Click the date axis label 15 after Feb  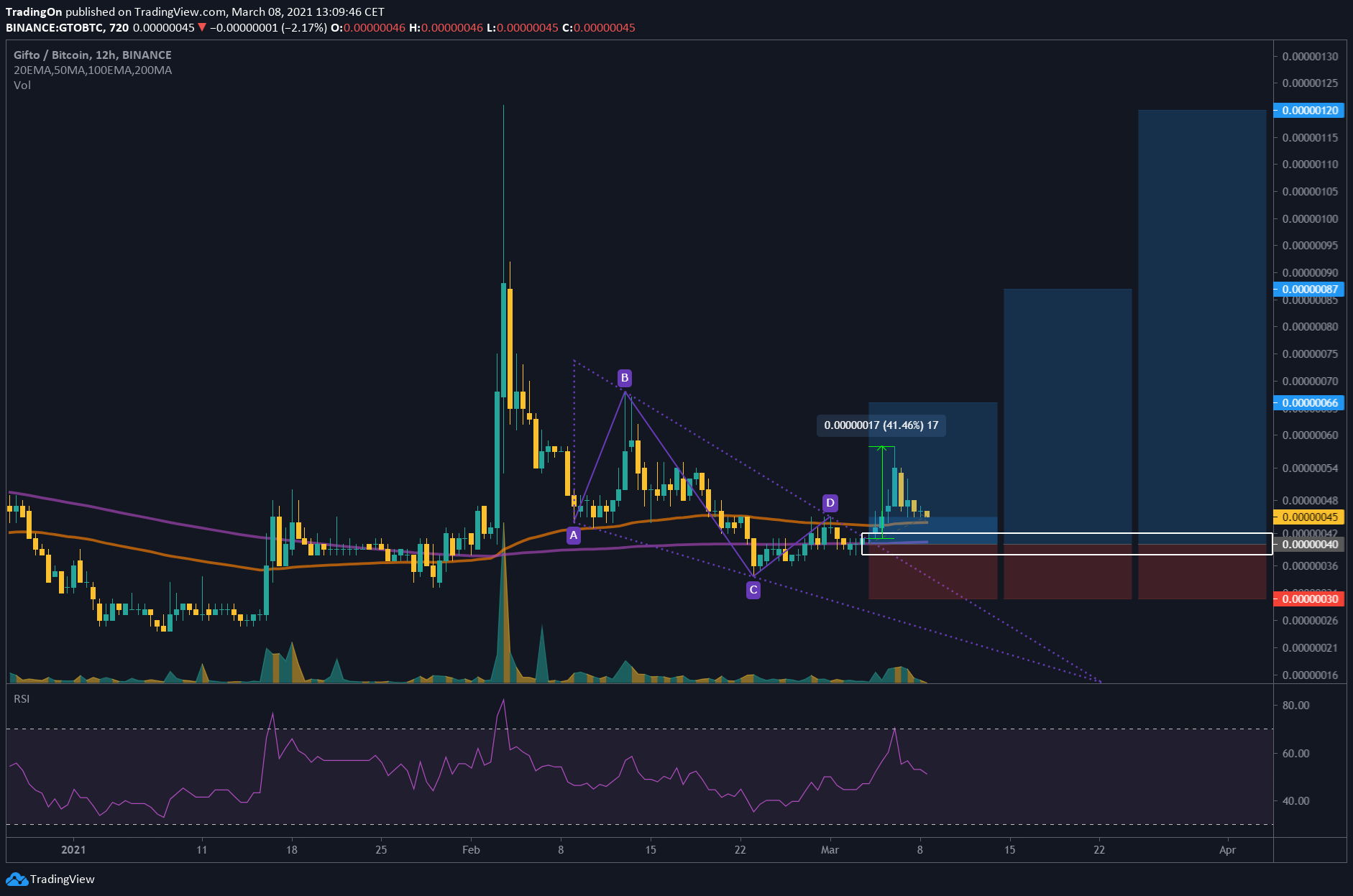(651, 849)
